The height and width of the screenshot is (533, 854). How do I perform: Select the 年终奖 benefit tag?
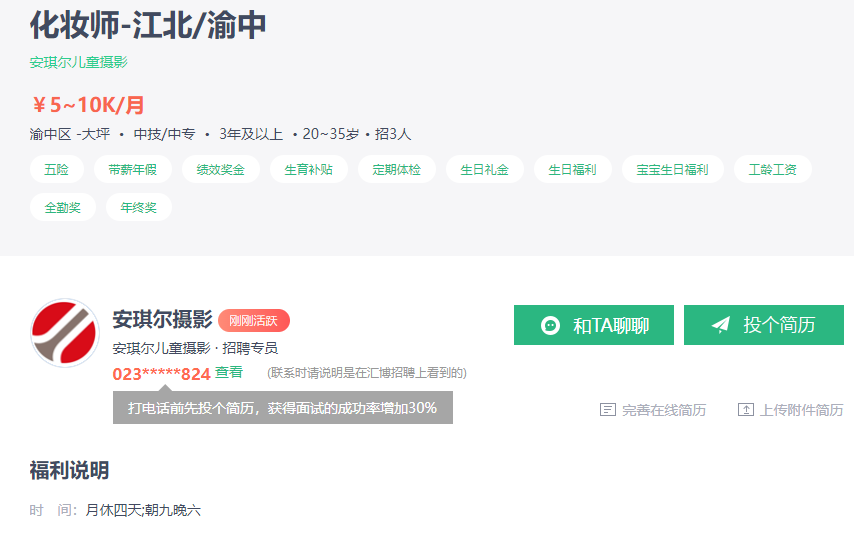point(139,207)
